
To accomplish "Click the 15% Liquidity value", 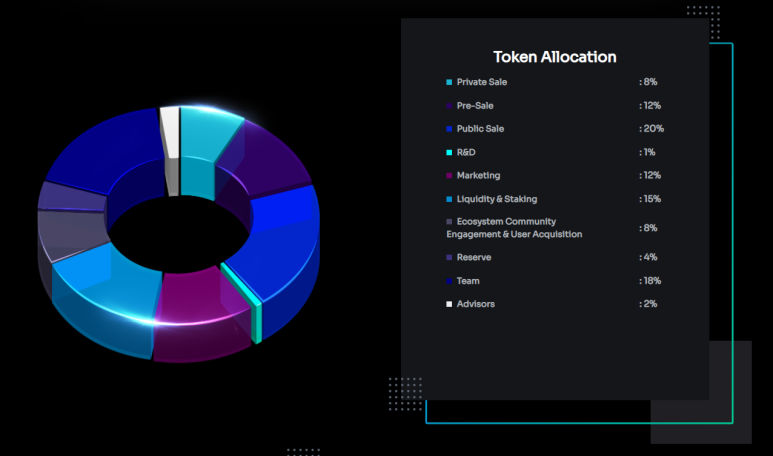I will [650, 199].
